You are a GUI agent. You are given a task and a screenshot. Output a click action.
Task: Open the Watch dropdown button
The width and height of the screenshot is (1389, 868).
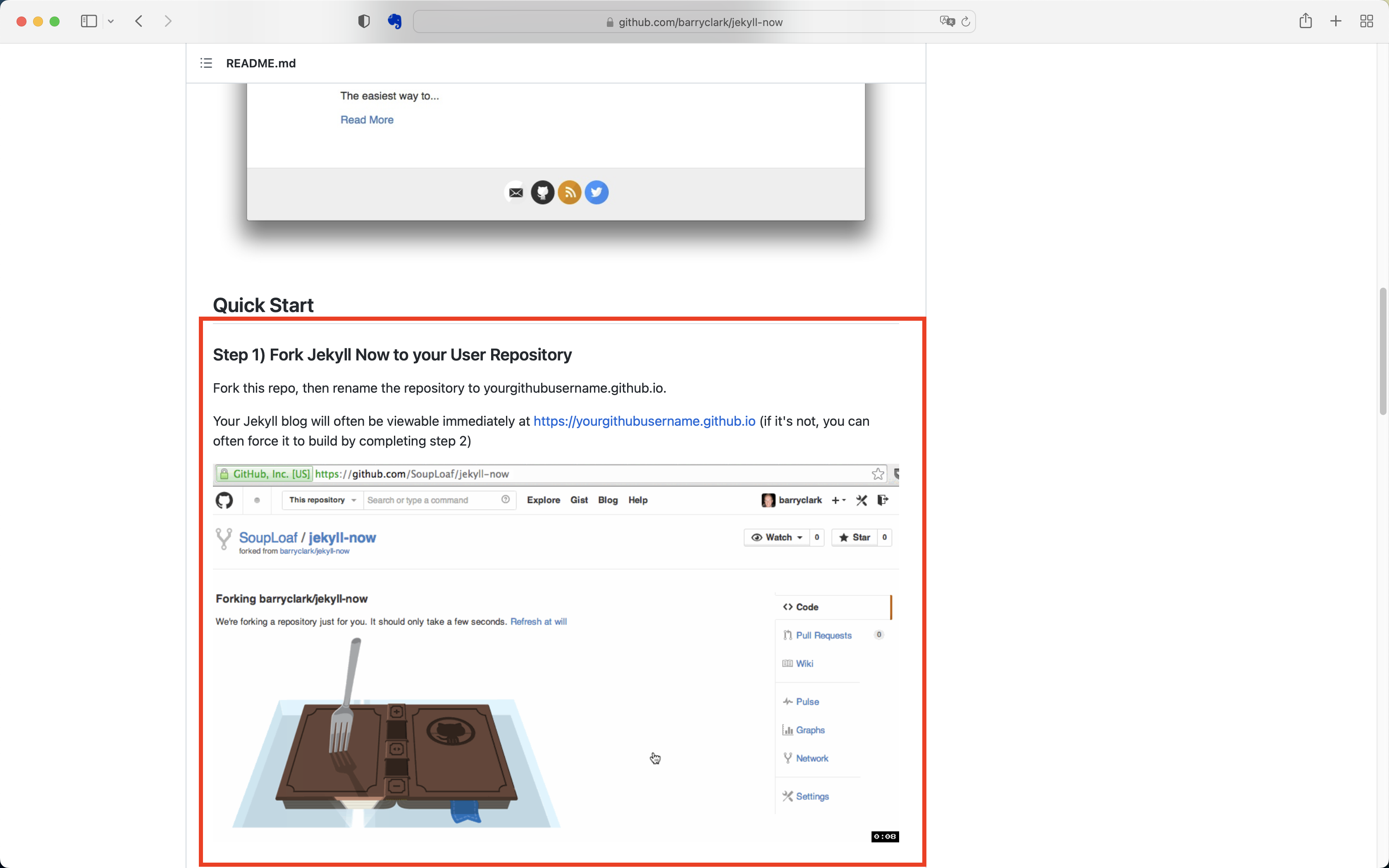[x=777, y=537]
